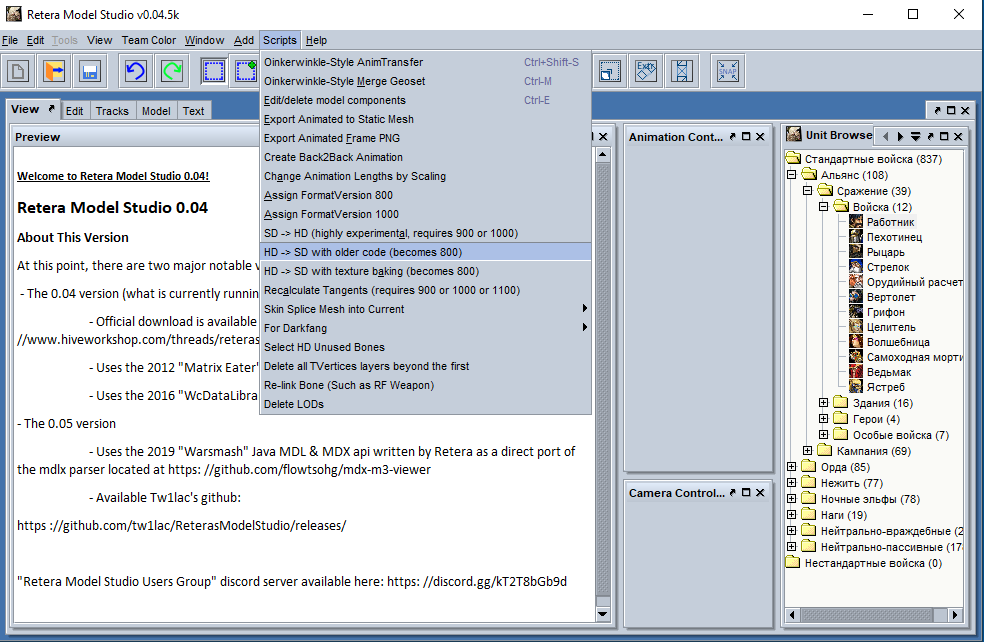Click the Preview vertical scrollbar down arrow

click(602, 614)
